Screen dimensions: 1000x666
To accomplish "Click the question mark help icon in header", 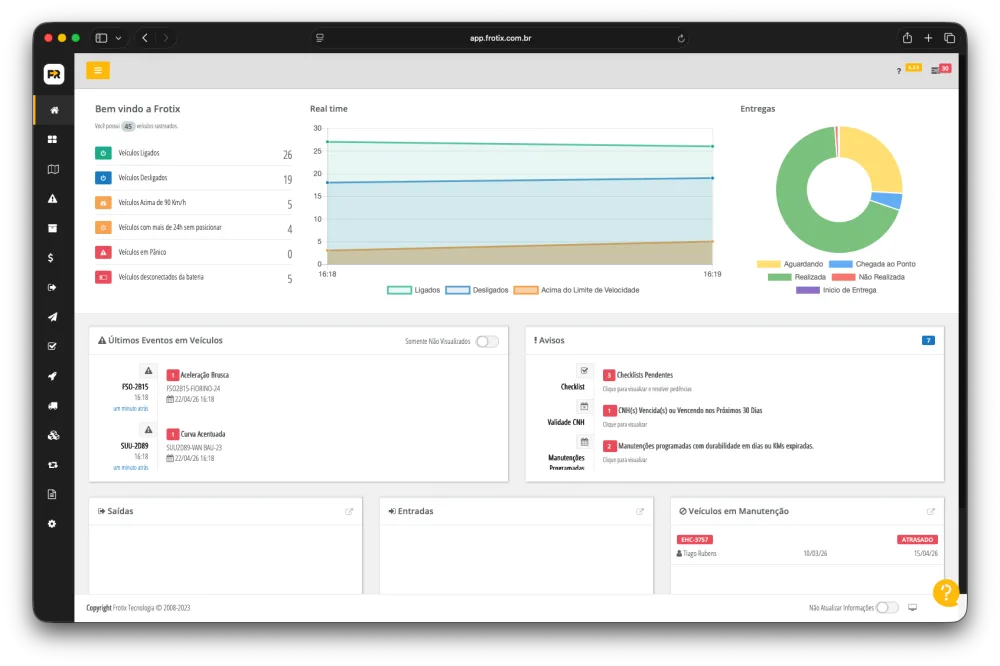I will pos(899,71).
